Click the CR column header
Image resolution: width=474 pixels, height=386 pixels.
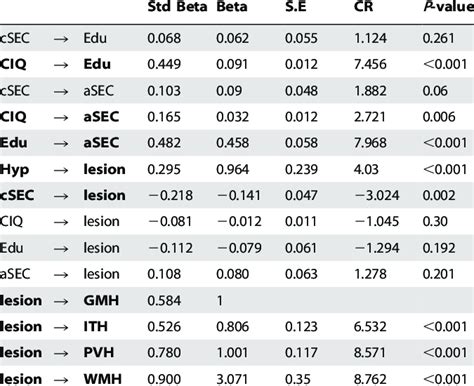click(363, 7)
